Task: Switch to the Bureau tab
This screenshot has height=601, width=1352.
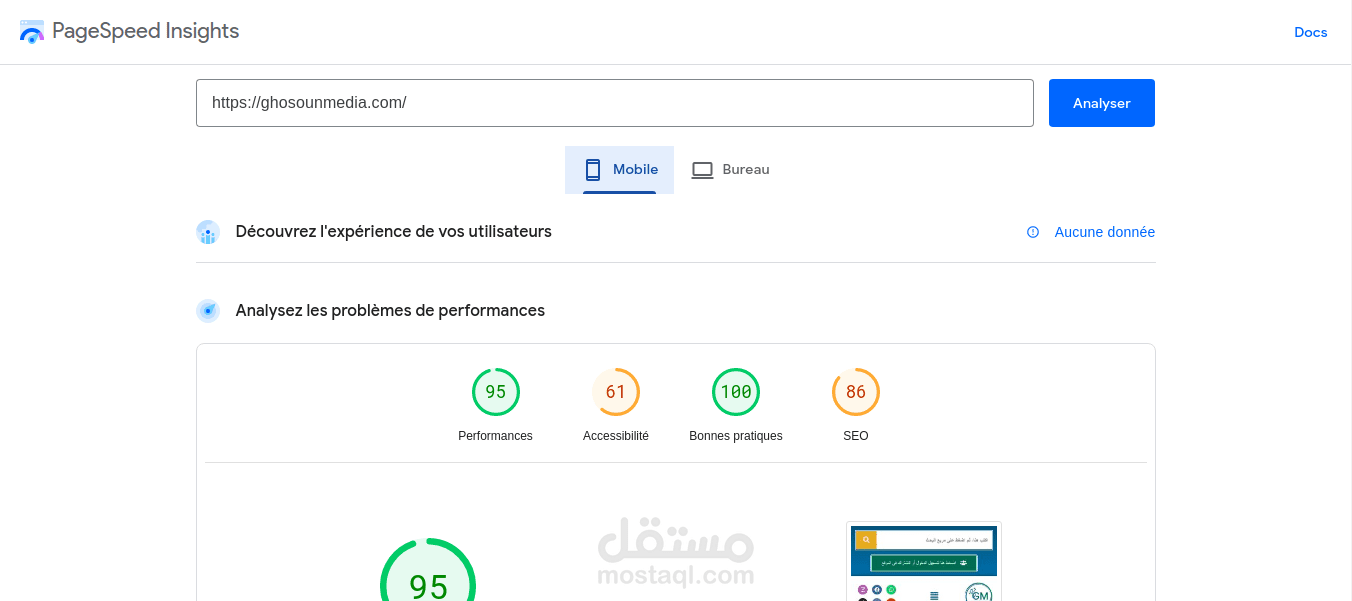Action: click(730, 170)
